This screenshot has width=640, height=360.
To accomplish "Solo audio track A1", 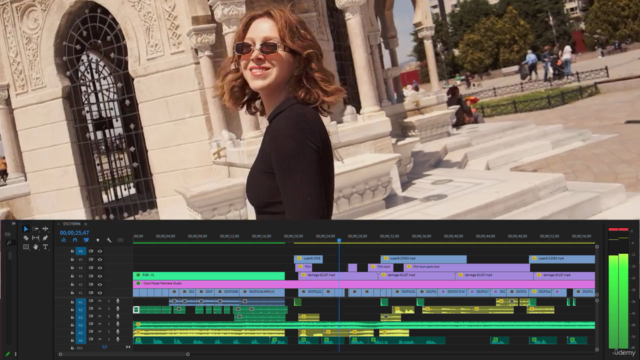I will point(109,301).
